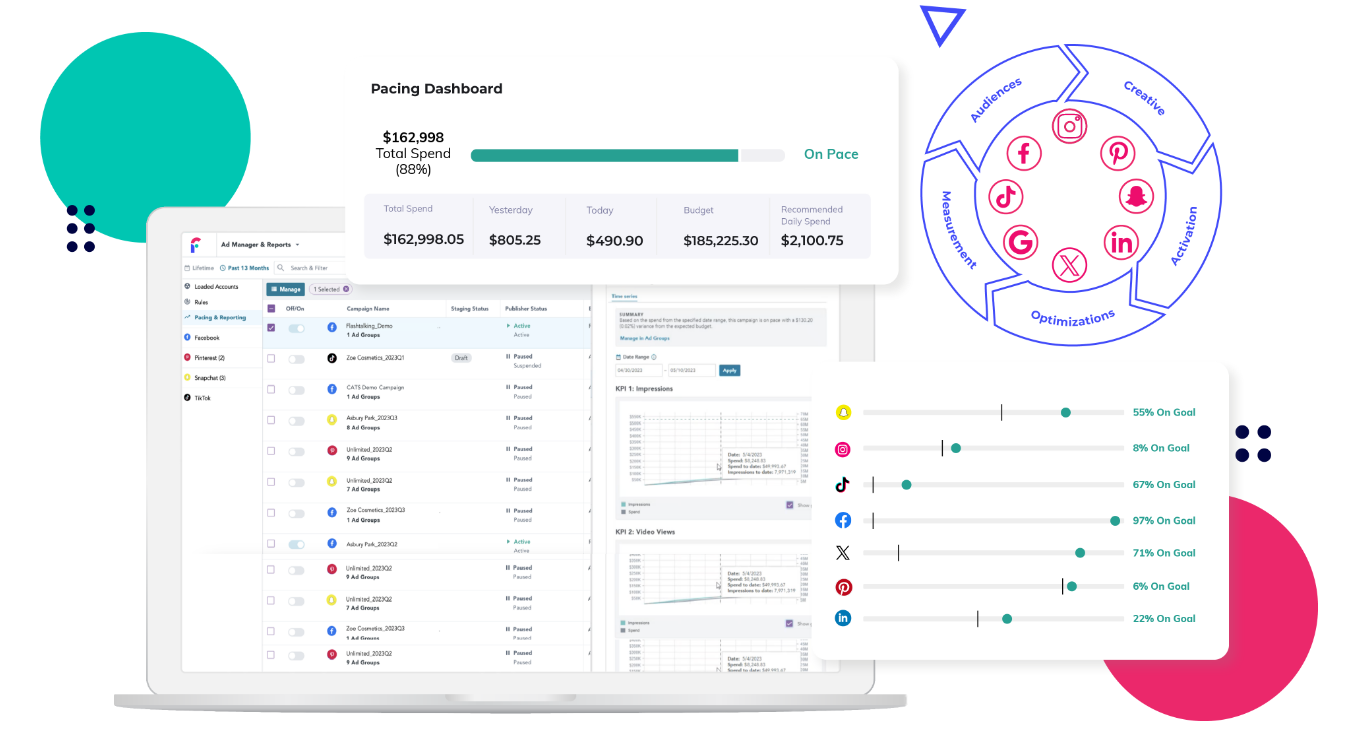This screenshot has width=1363, height=740.
Task: Select the Snapchat icon beside its goal slider
Action: (843, 411)
